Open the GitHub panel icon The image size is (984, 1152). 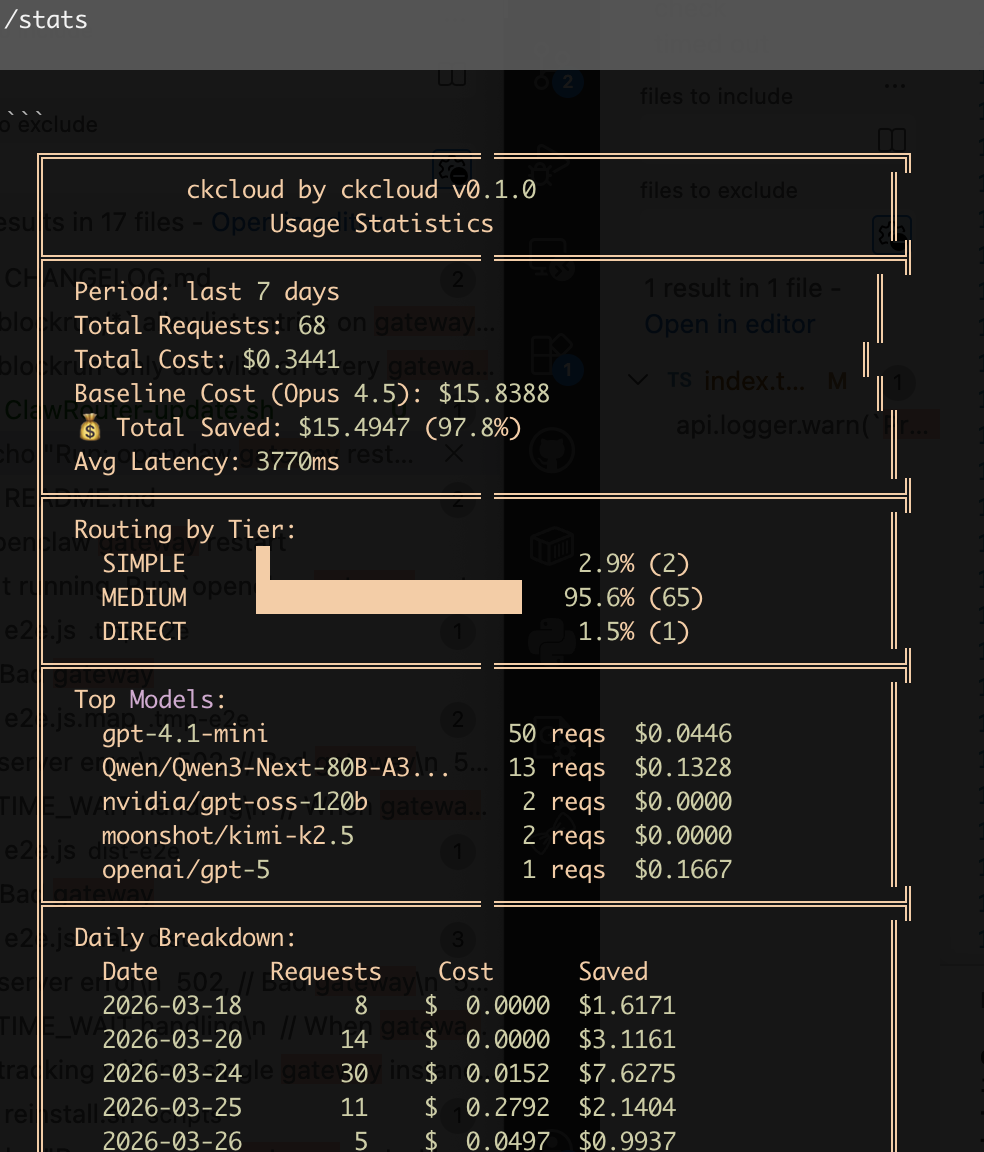tap(551, 452)
